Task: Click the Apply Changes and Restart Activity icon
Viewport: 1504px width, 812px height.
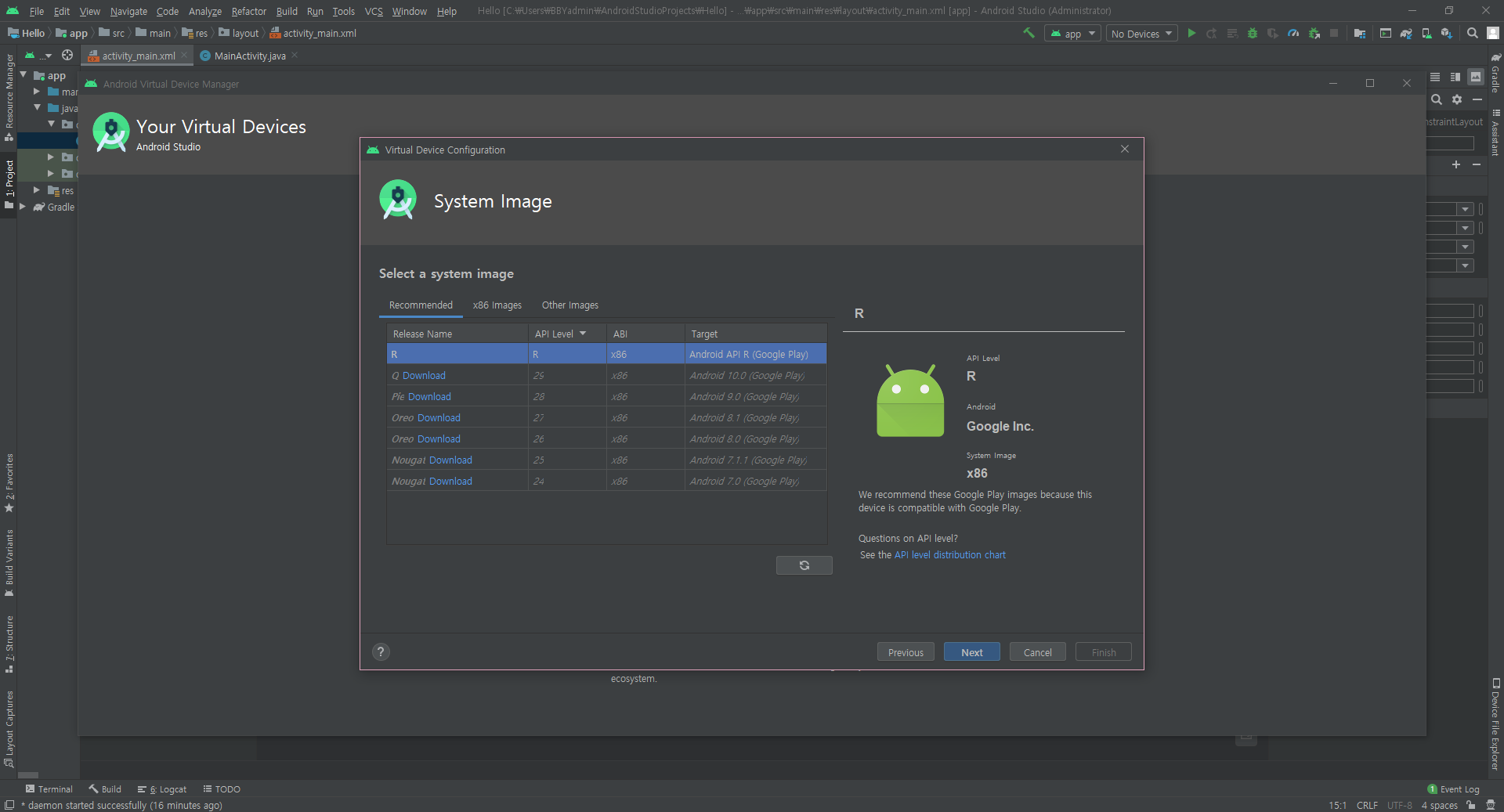Action: tap(1212, 33)
